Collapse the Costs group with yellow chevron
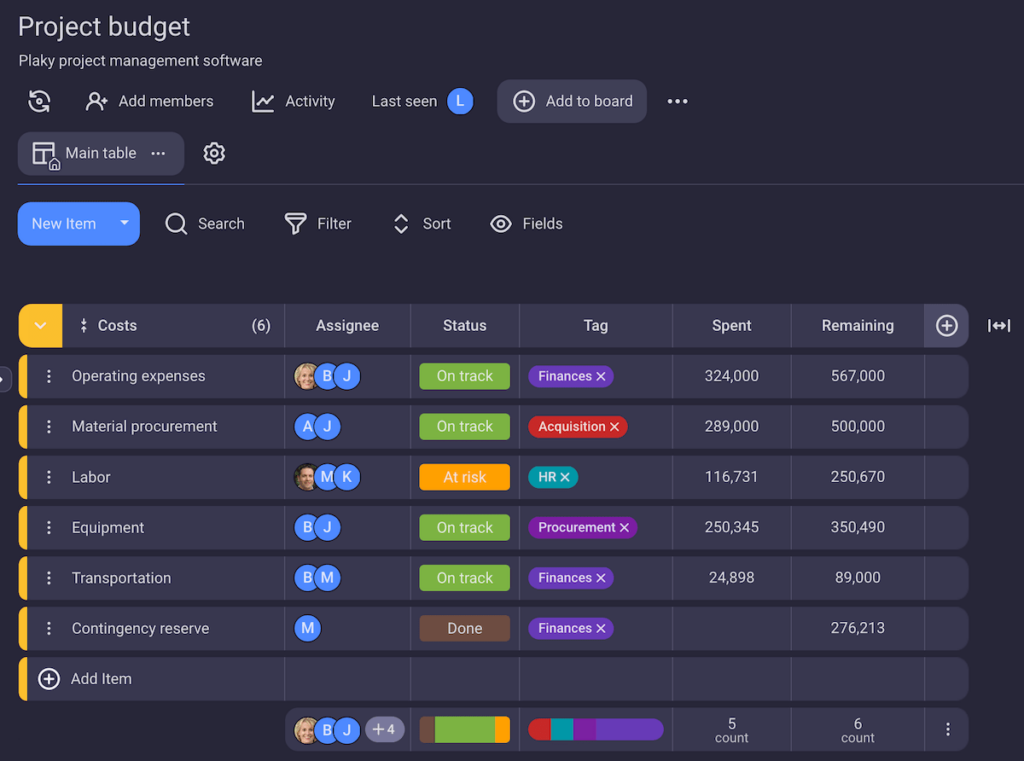Viewport: 1024px width, 761px height. (x=41, y=326)
